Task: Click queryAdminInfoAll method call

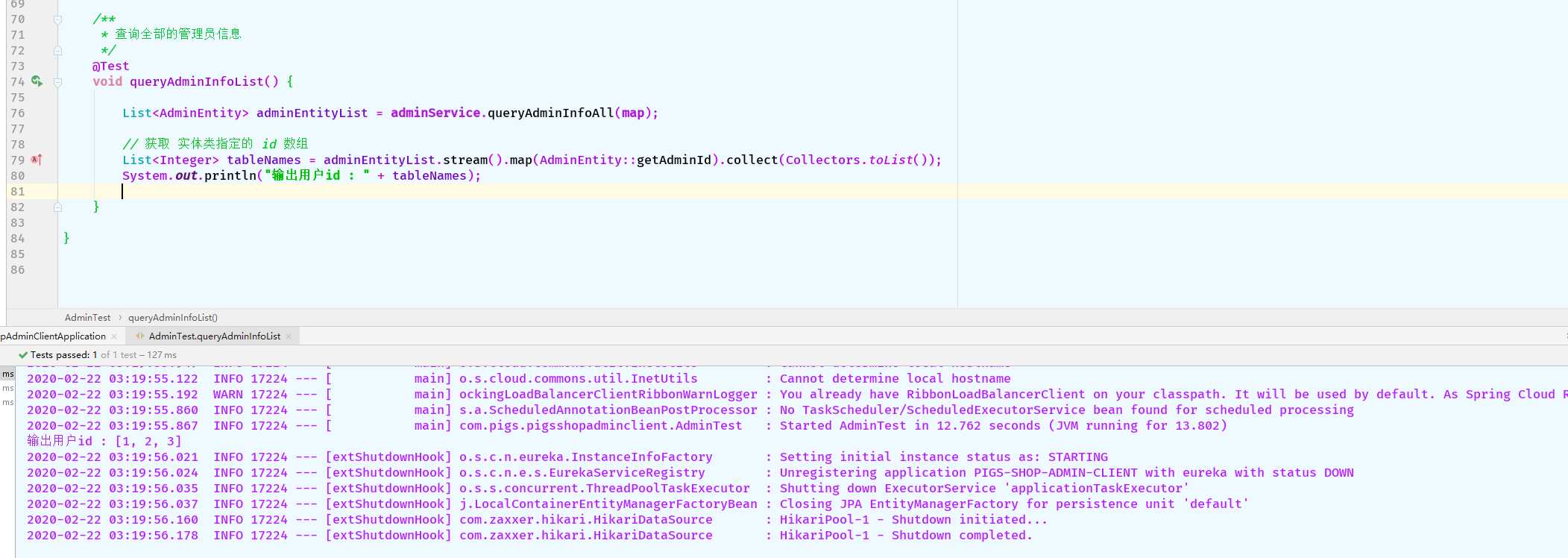Action: (550, 113)
